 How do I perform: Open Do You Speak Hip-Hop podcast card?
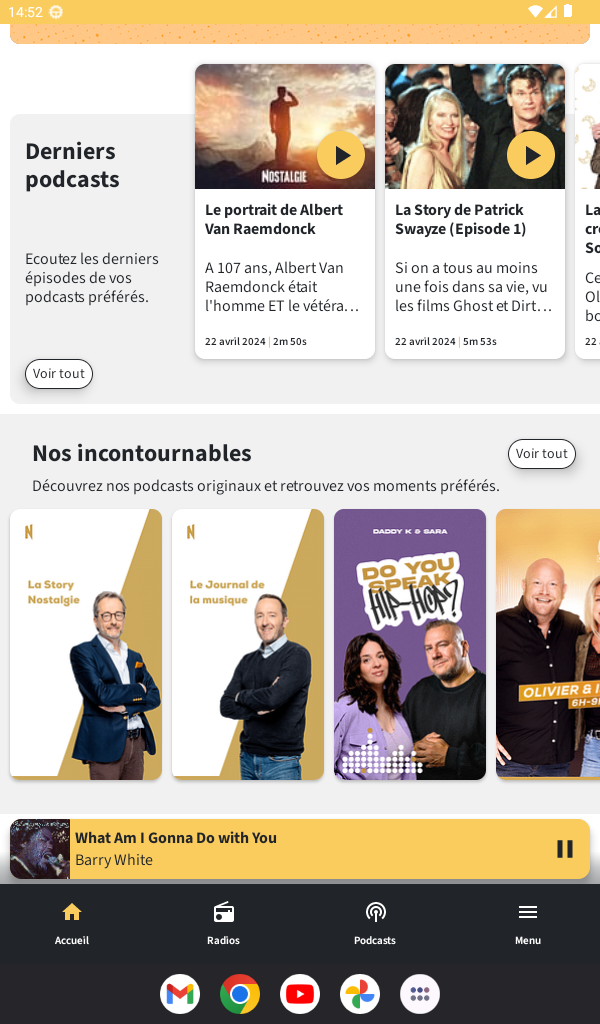coord(410,645)
